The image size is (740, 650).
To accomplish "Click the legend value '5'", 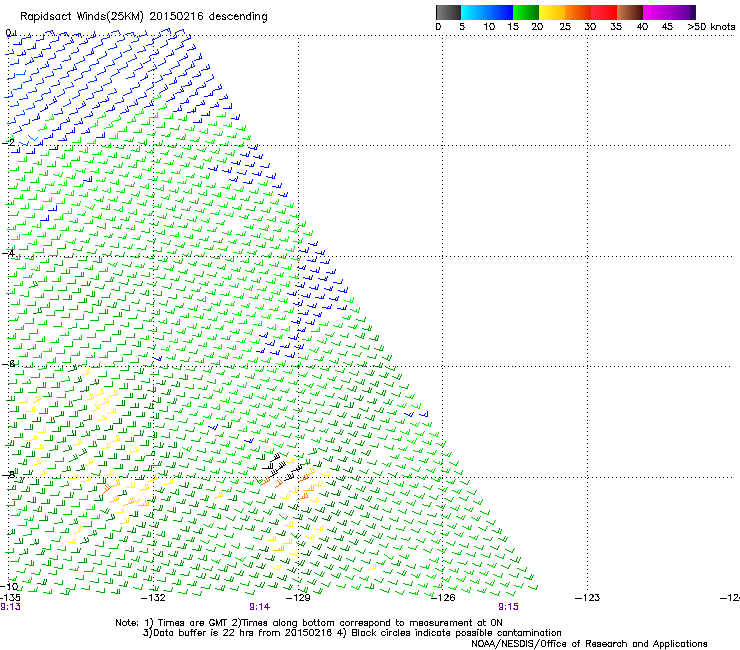I will pyautogui.click(x=462, y=27).
